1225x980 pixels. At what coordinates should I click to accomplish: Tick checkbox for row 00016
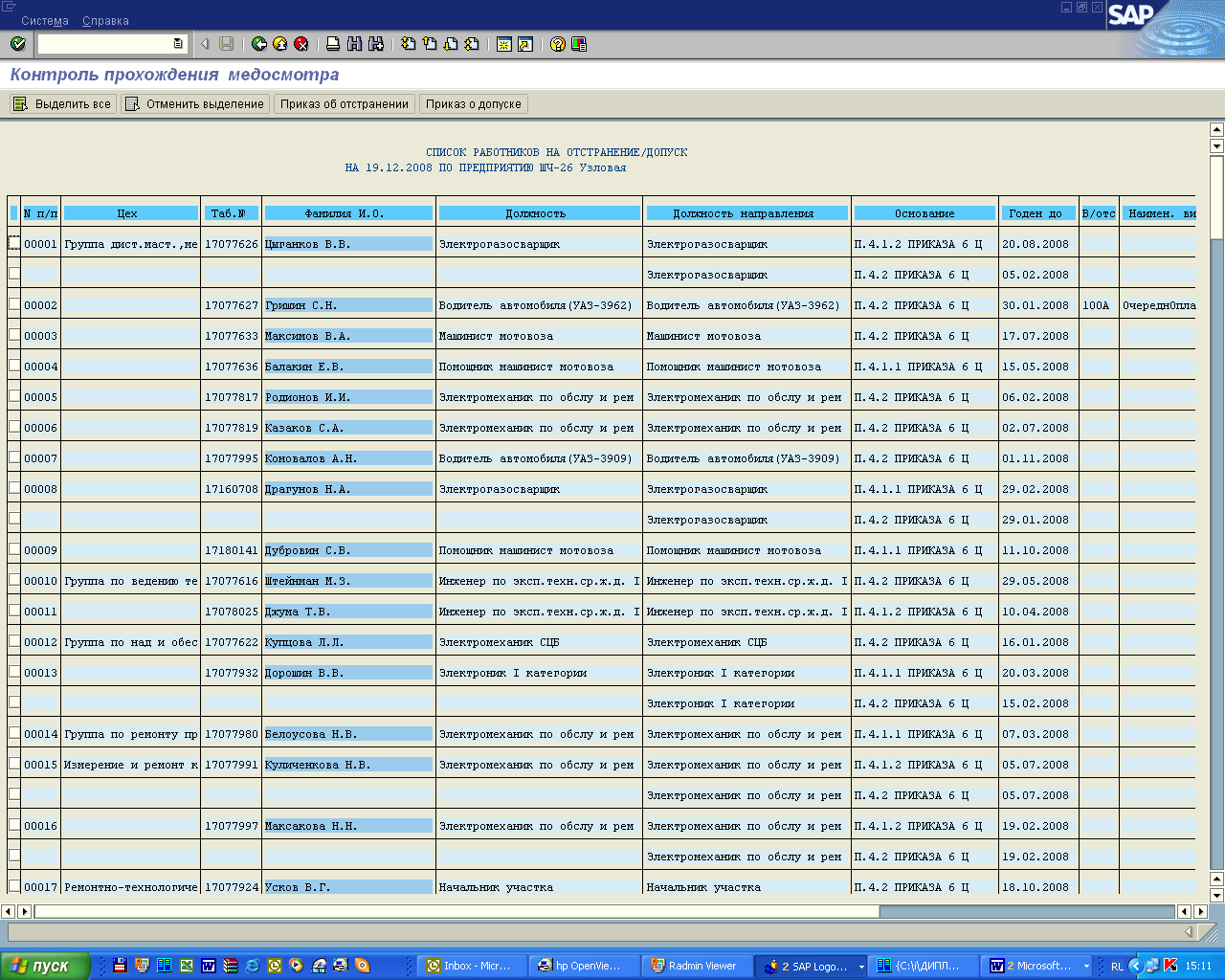[x=14, y=825]
